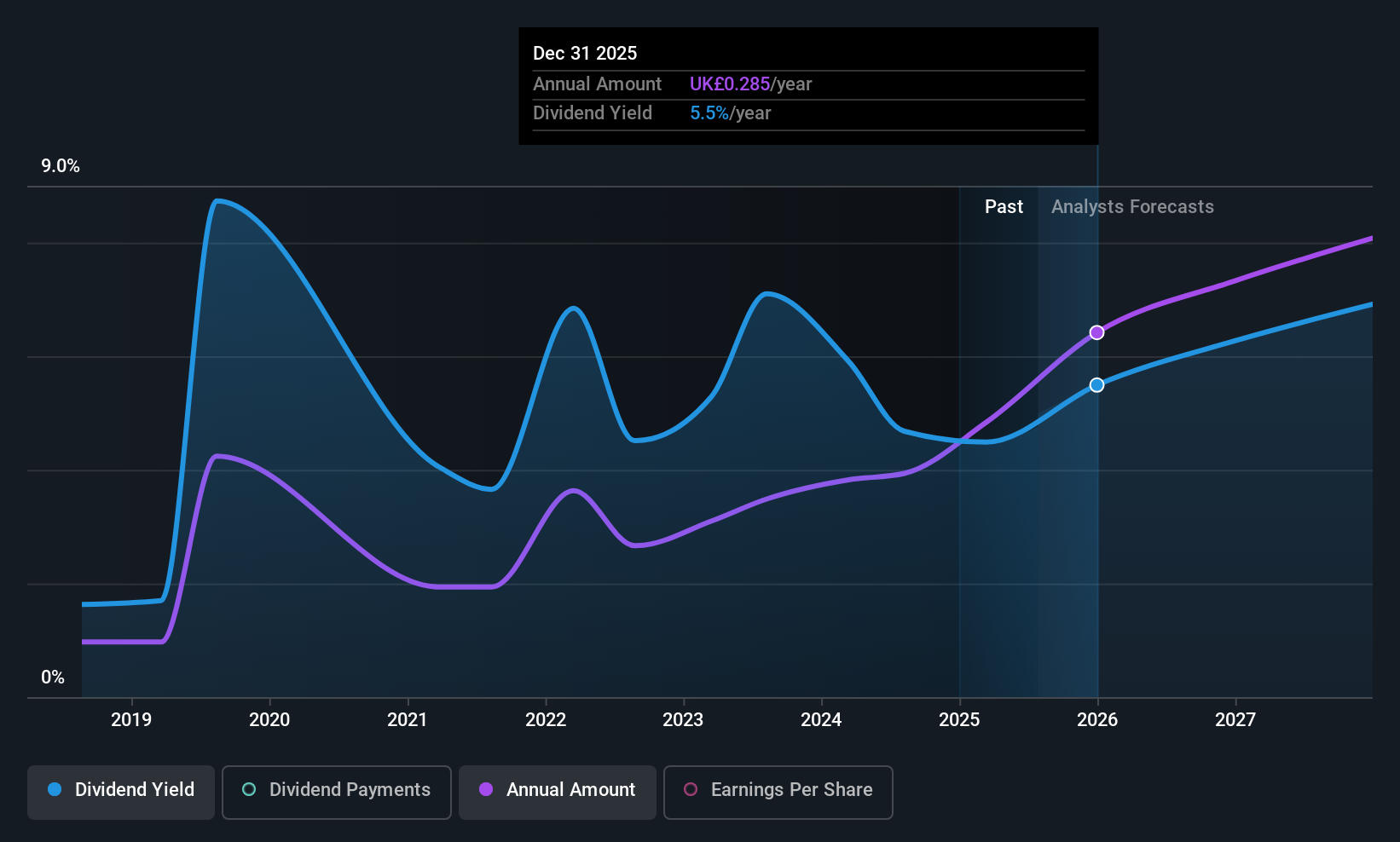
Task: Click the Dec 31 2025 tooltip date
Action: (585, 54)
